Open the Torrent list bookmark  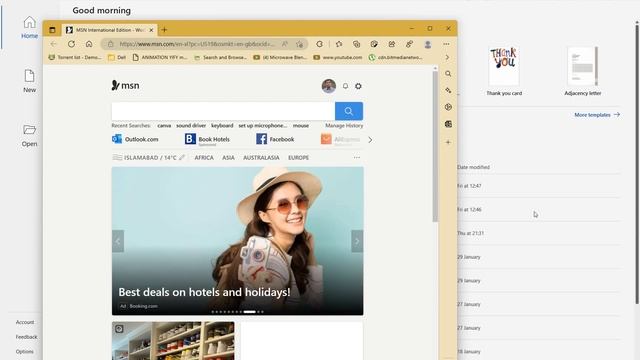click(x=75, y=58)
